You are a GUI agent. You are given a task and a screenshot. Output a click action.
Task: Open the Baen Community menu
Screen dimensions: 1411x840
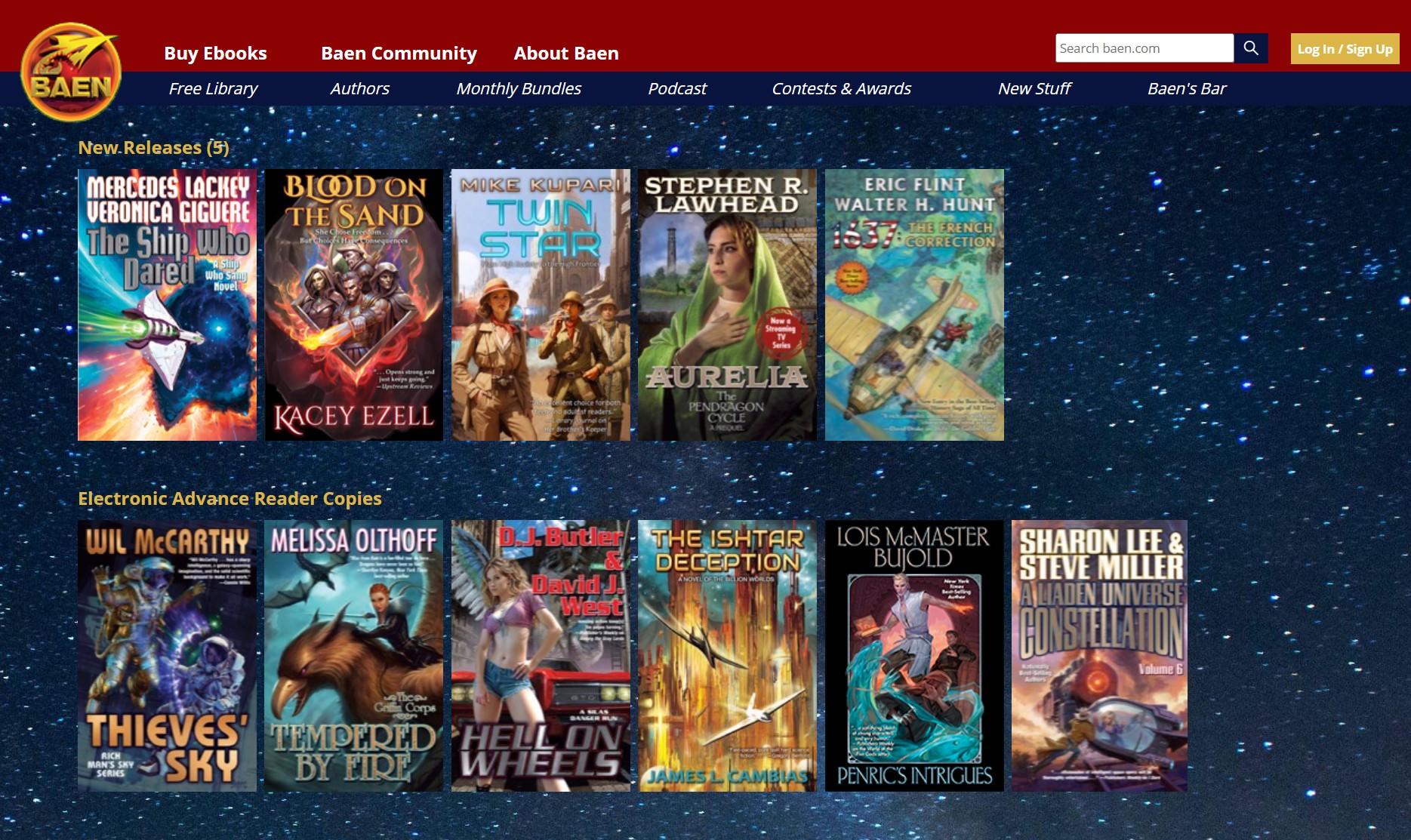[399, 53]
